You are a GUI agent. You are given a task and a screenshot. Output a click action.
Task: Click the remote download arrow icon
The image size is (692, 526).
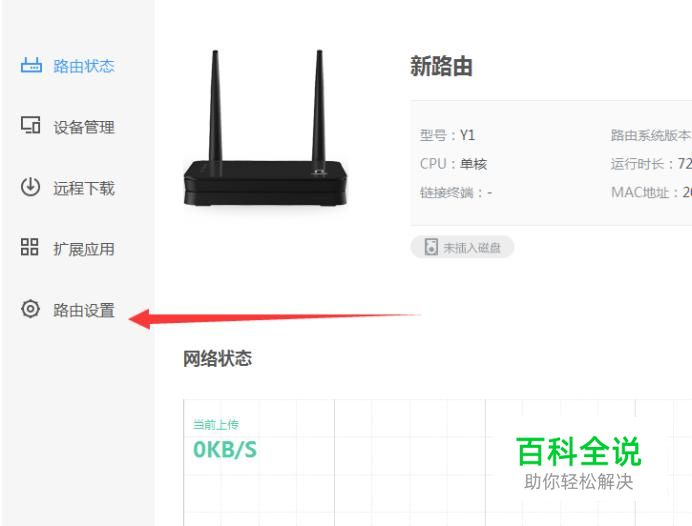click(x=30, y=187)
